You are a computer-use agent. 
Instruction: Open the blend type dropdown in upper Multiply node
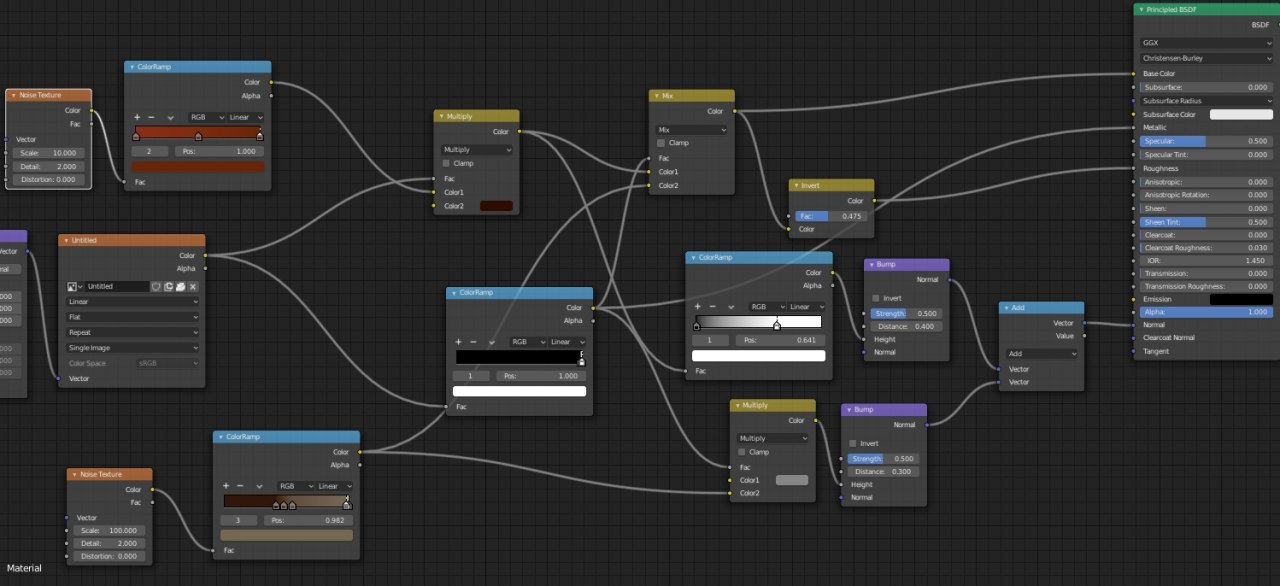[477, 149]
